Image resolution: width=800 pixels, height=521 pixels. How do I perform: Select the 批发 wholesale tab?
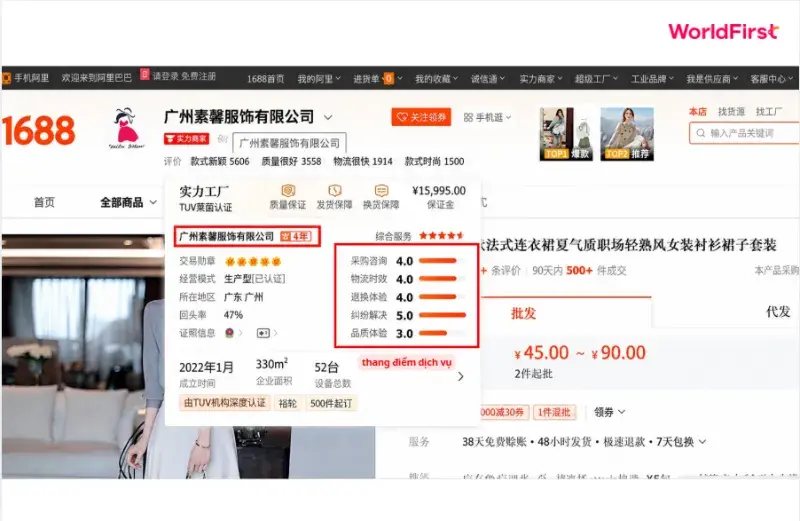coord(523,313)
